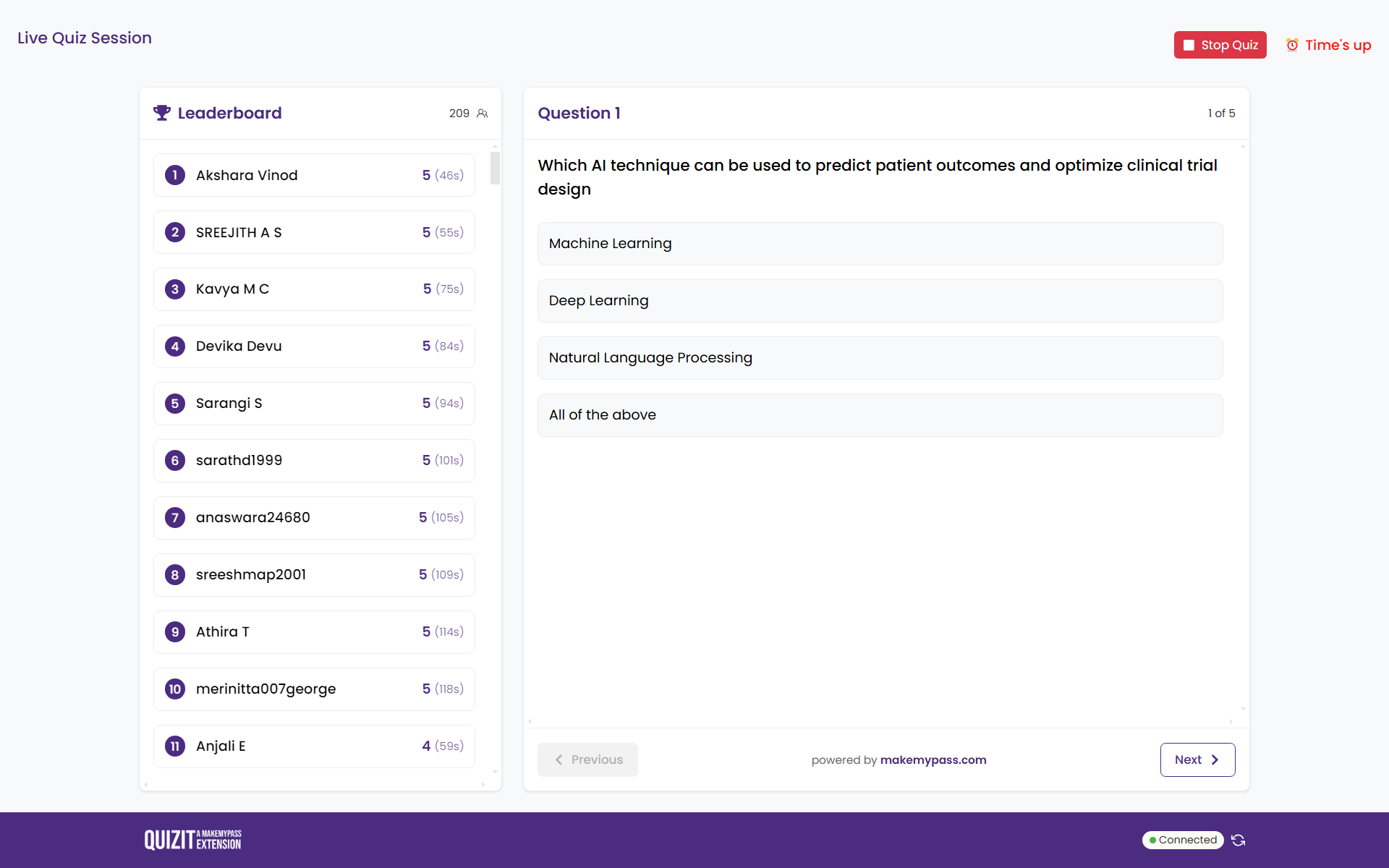Click the refresh icon beside Connected badge

pos(1237,840)
